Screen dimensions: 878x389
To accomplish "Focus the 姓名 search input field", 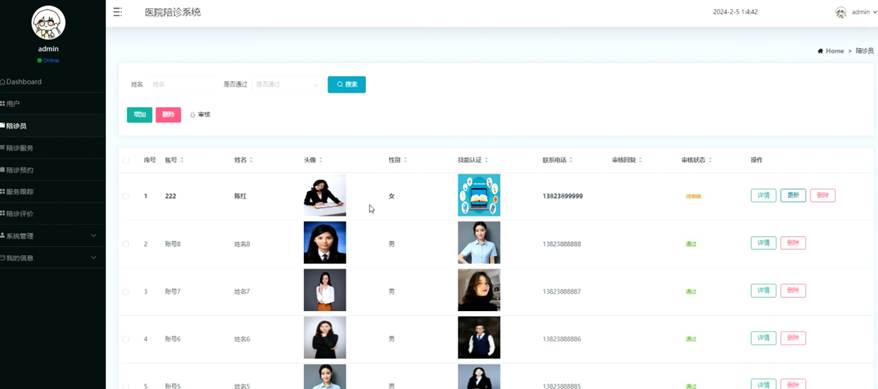I will 181,85.
